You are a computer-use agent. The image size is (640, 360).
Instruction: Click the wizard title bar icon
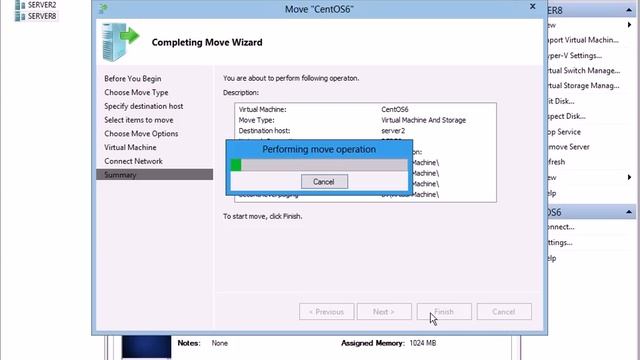pos(103,9)
